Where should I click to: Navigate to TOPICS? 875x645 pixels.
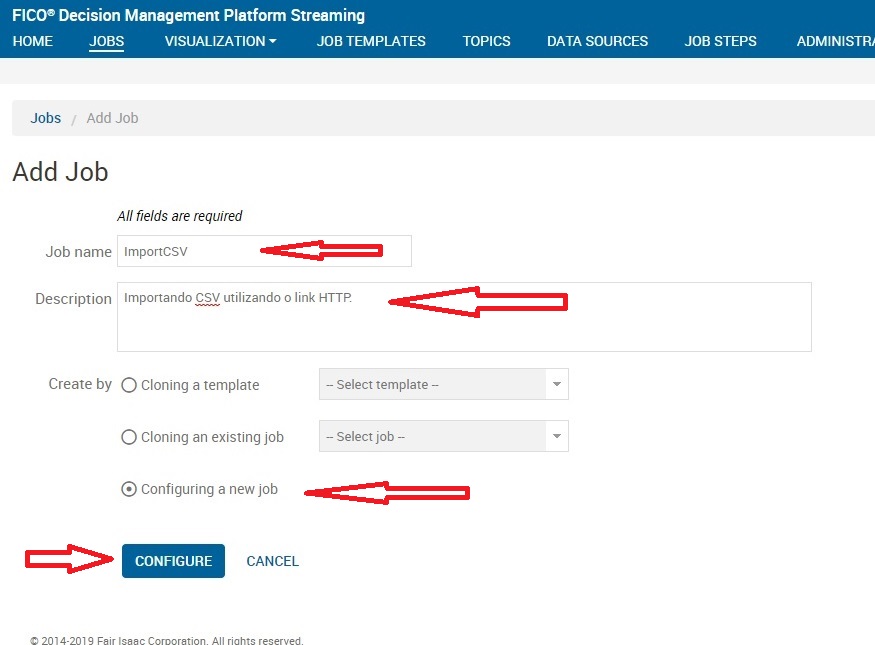coord(486,41)
